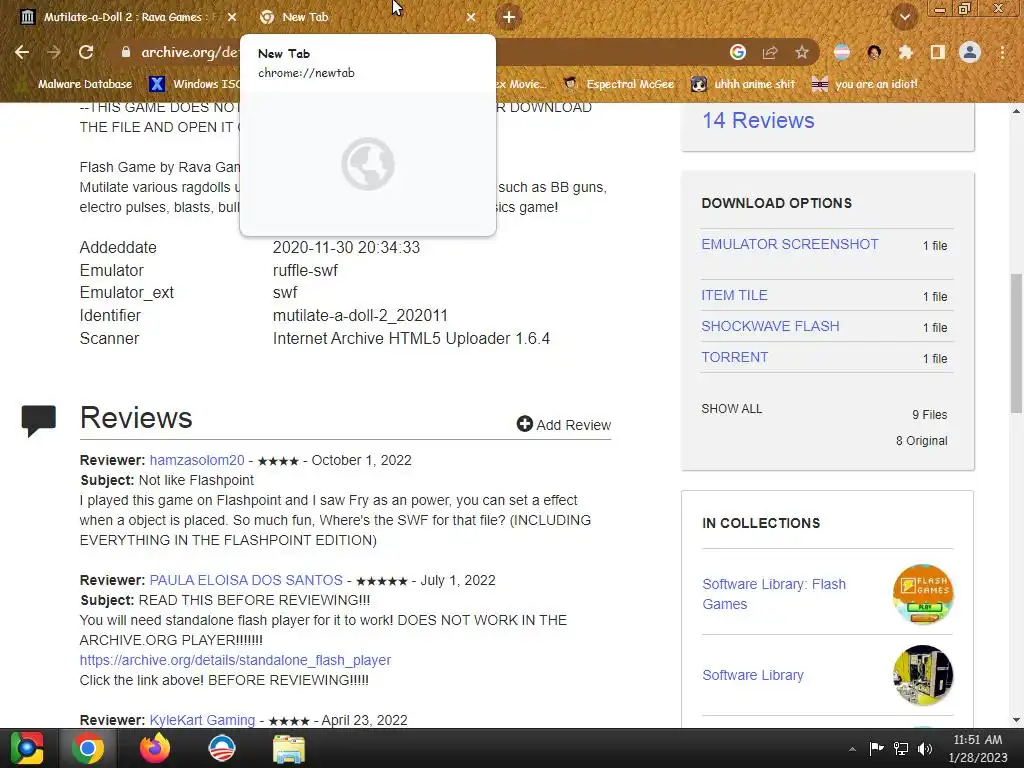Click the page vertical scrollbar thumb
The image size is (1024, 768).
point(1016,343)
